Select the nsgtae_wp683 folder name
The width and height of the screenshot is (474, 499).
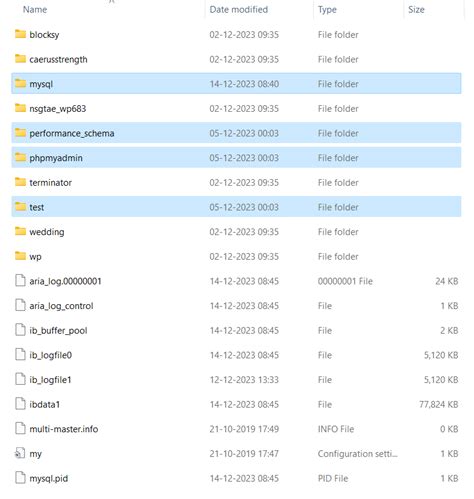coord(58,109)
